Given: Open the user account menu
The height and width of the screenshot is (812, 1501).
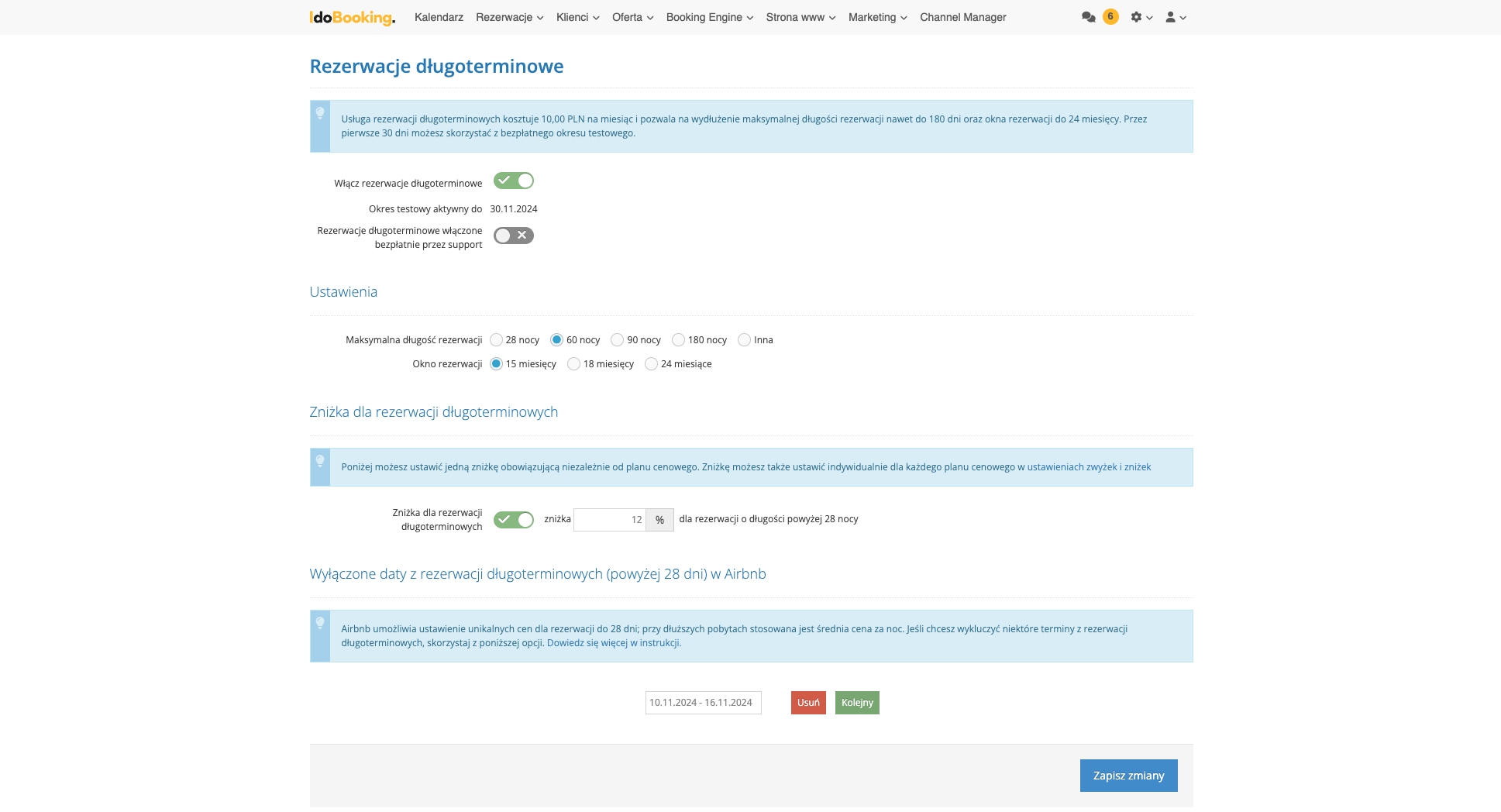Looking at the screenshot, I should coord(1175,17).
